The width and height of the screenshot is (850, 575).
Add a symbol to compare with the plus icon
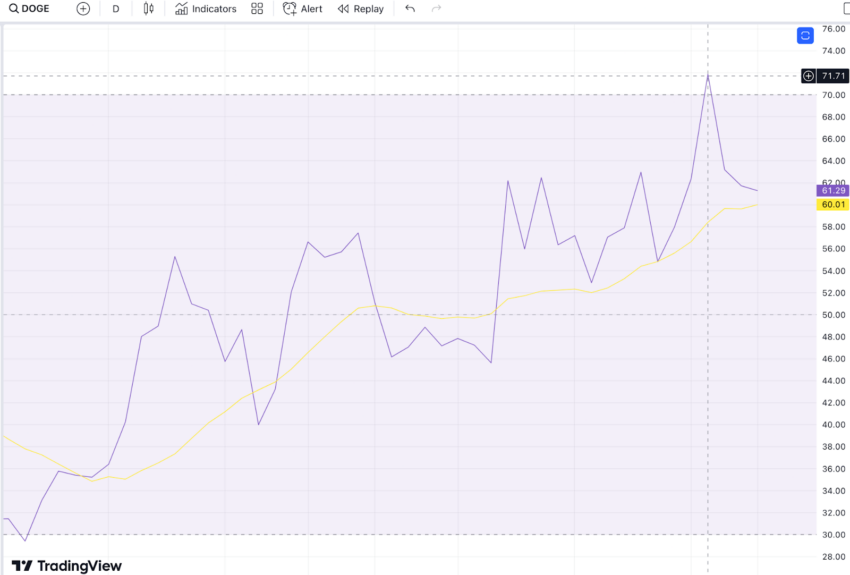pyautogui.click(x=83, y=9)
